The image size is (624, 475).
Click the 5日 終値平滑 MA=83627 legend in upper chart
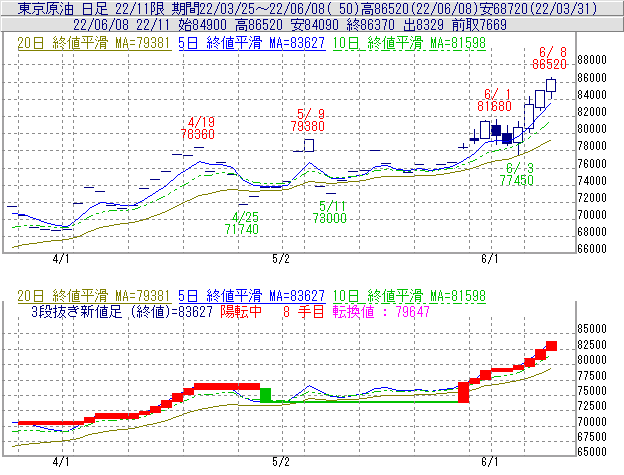click(252, 43)
